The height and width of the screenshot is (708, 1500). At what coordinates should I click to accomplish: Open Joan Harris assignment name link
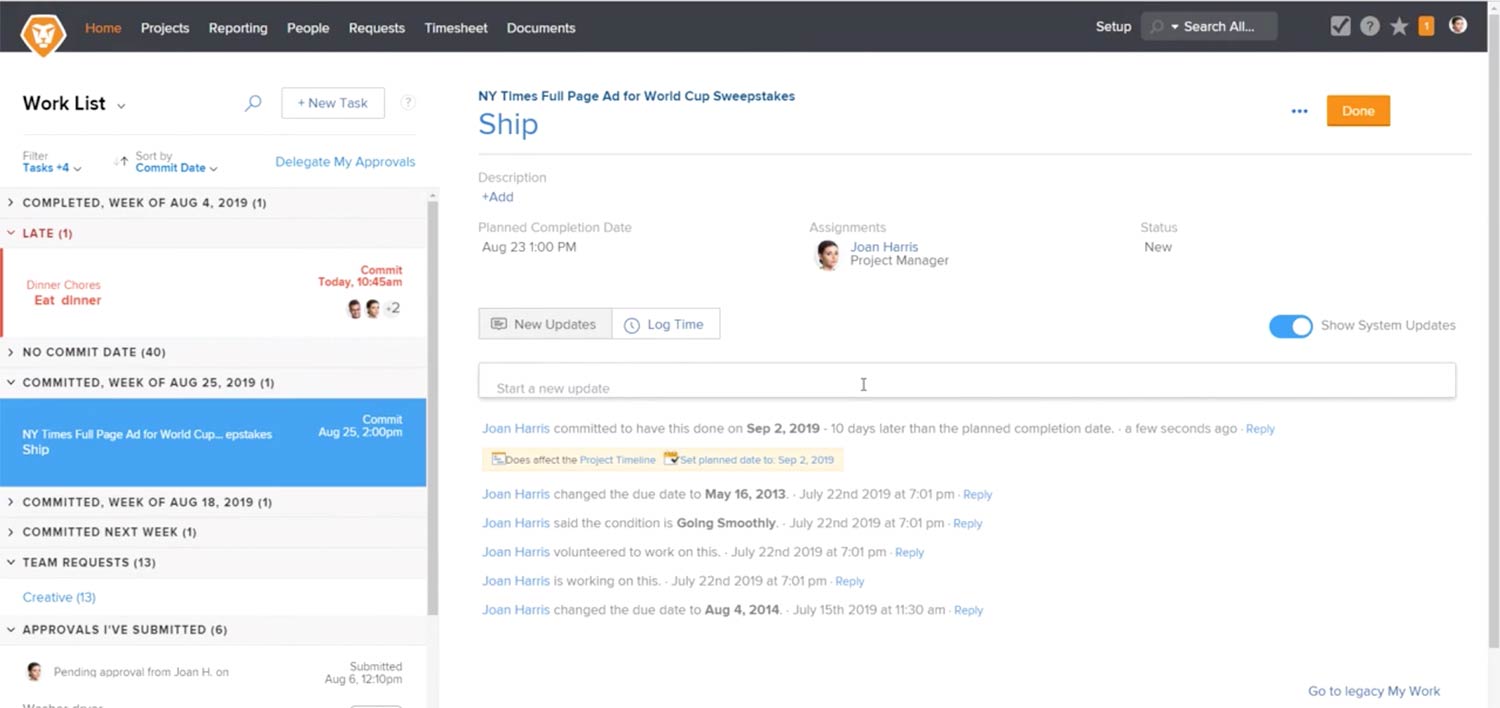[x=884, y=247]
